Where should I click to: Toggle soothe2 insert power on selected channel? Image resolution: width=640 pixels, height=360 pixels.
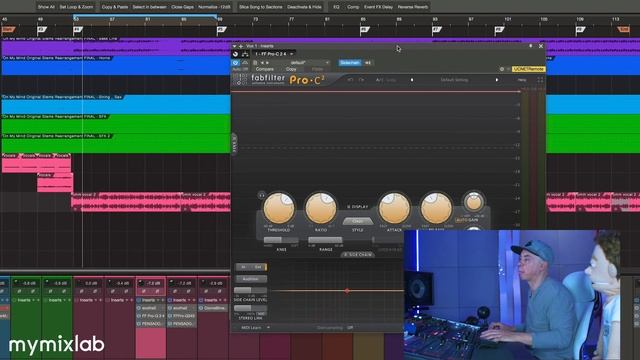click(139, 308)
